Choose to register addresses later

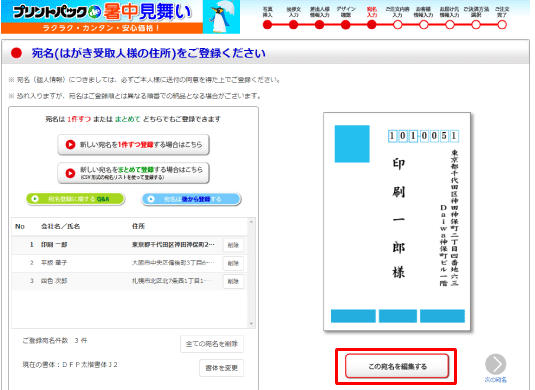pos(191,199)
